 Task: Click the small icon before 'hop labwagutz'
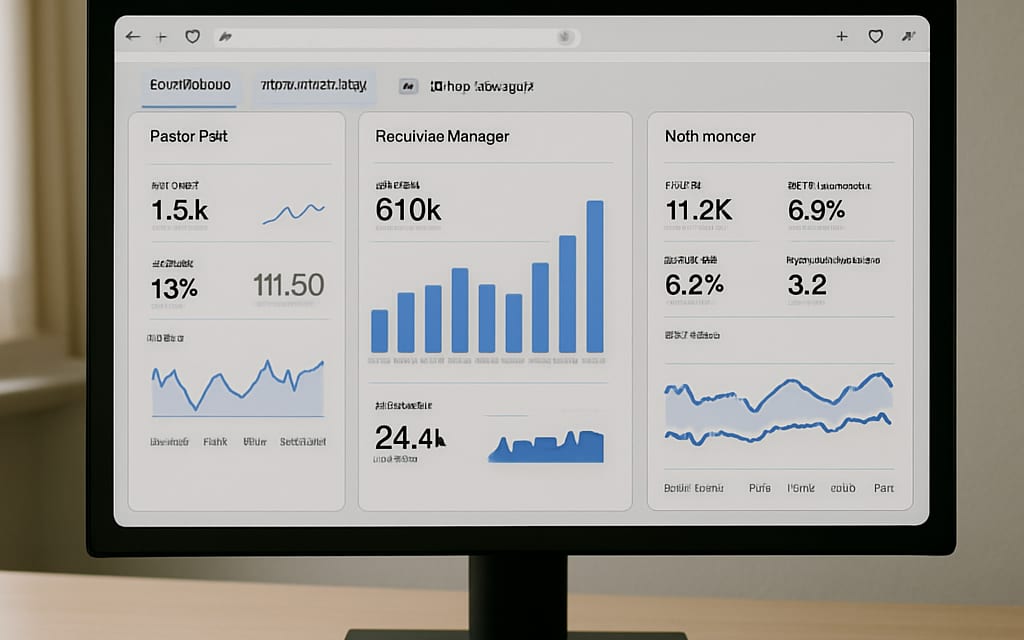coord(408,86)
